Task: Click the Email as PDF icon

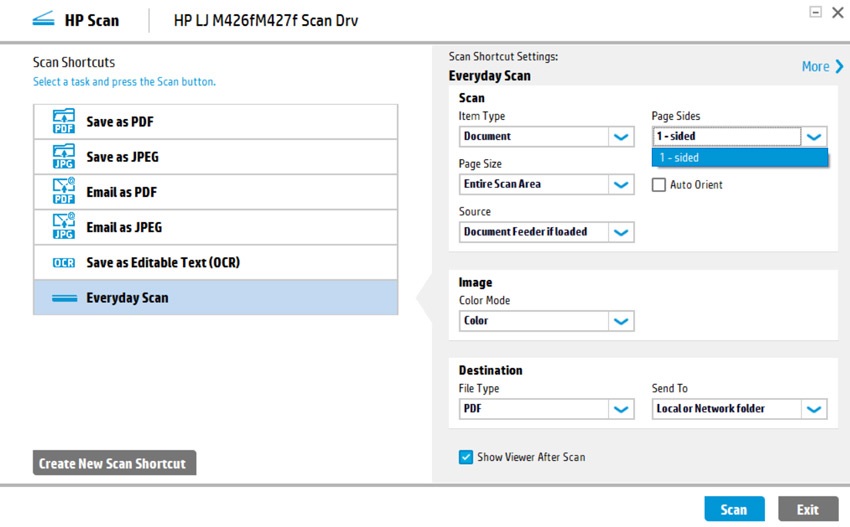Action: point(64,192)
